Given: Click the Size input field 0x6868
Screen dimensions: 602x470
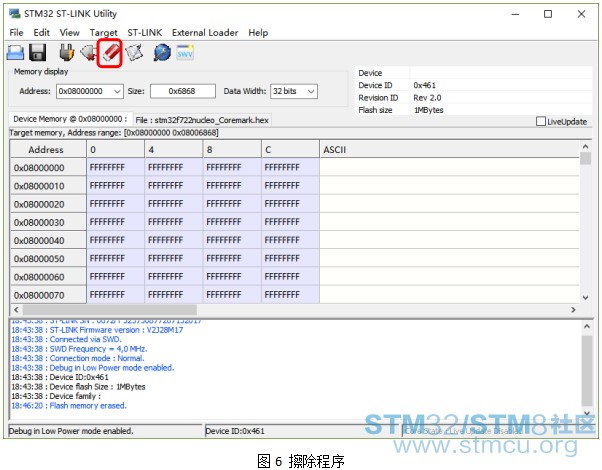Looking at the screenshot, I should [x=183, y=91].
